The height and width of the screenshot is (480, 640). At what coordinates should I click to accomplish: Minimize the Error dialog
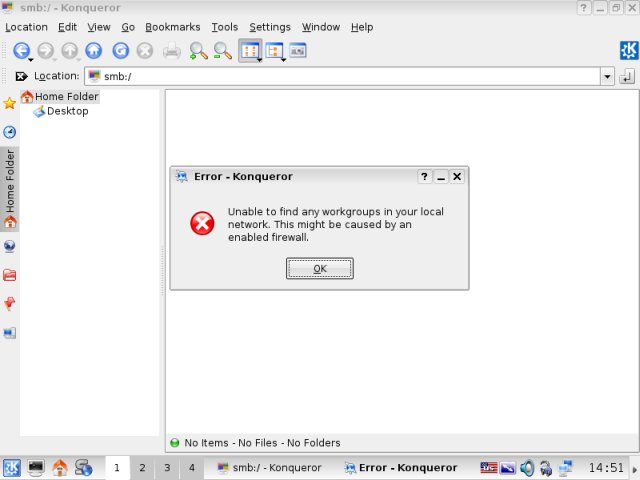(x=441, y=177)
